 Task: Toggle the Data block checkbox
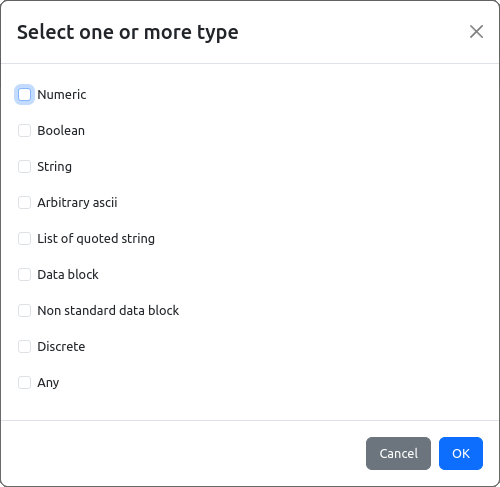tap(24, 275)
